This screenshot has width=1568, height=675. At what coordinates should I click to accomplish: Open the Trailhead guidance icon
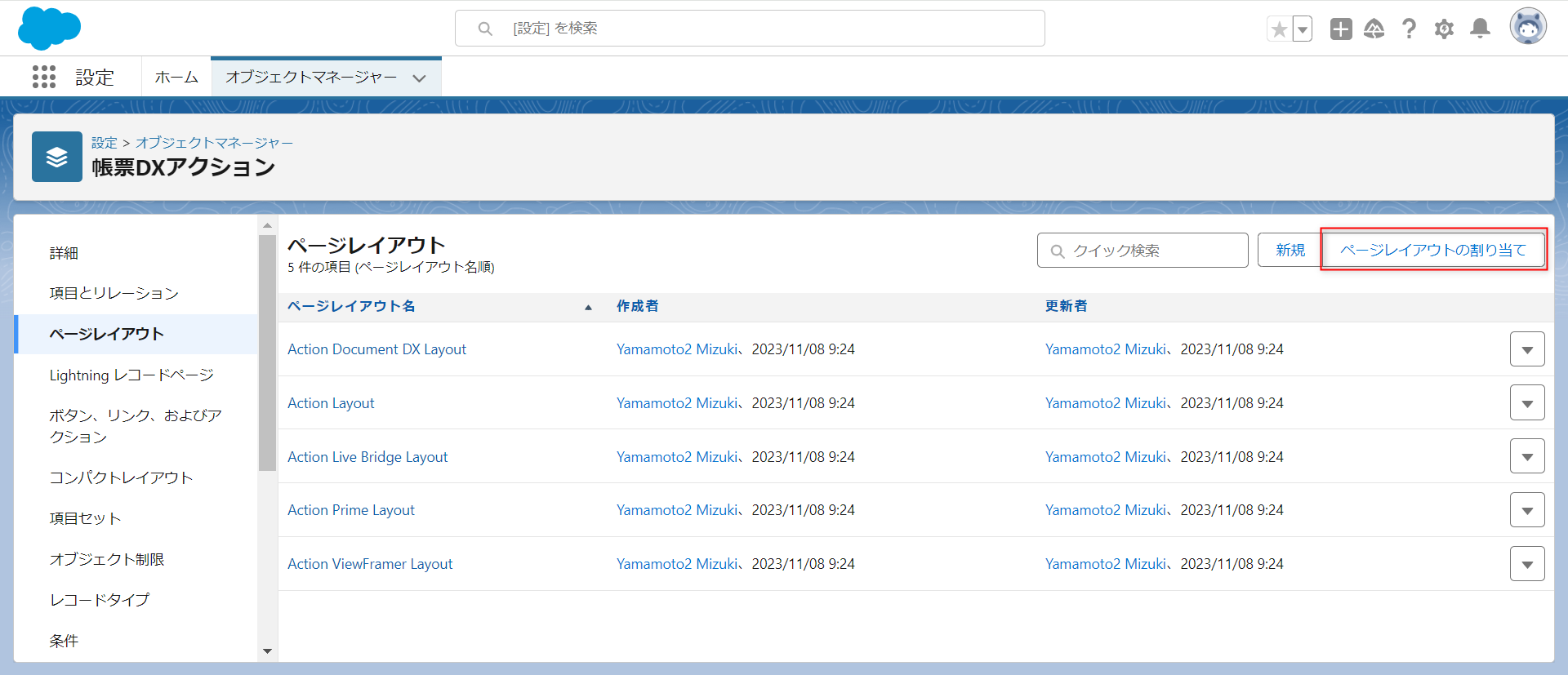(x=1374, y=29)
